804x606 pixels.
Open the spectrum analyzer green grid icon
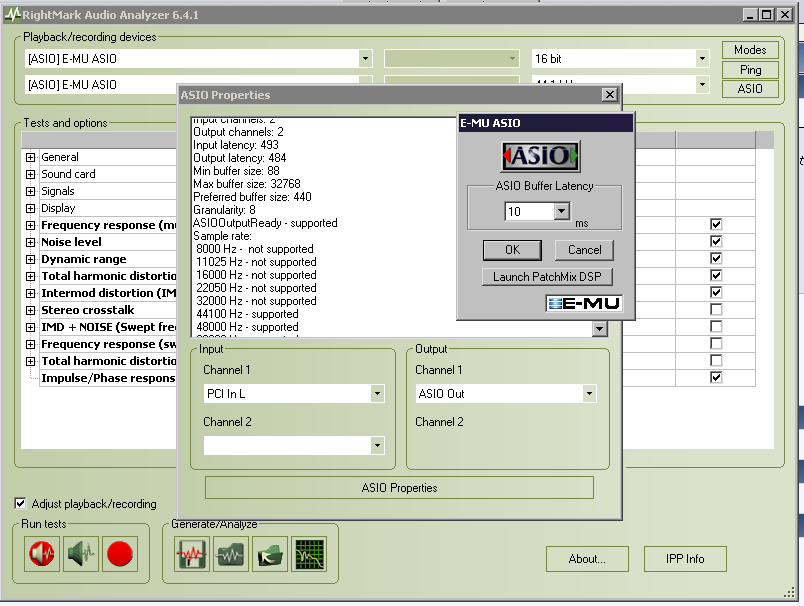coord(309,554)
